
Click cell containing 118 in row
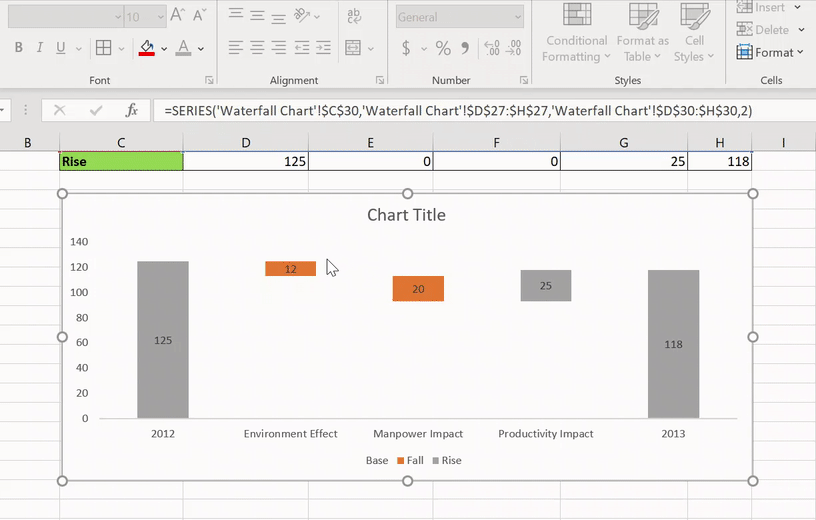(719, 161)
